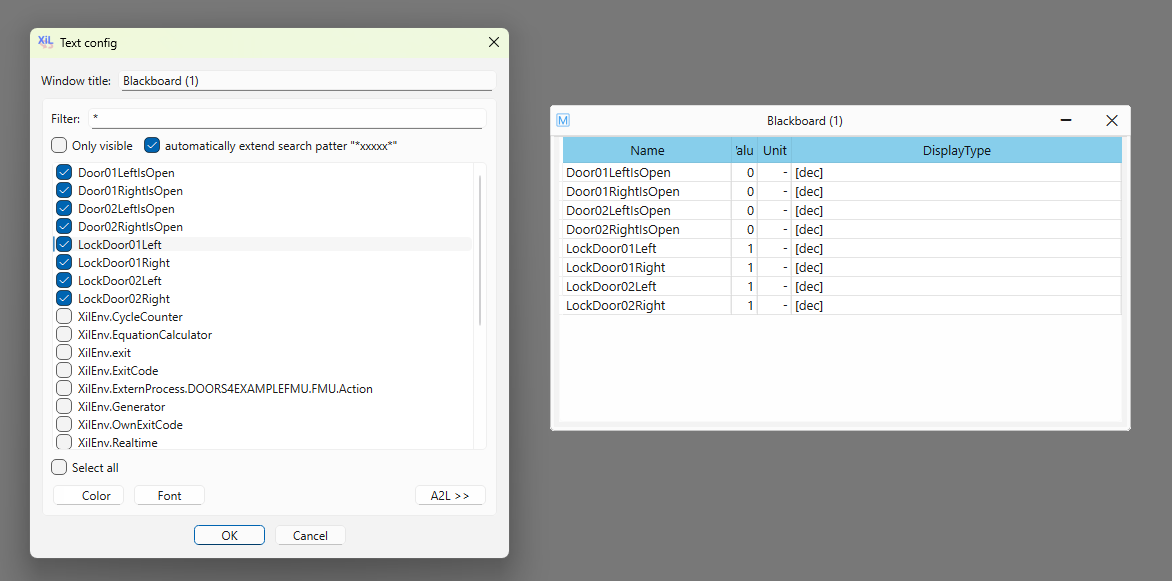Open the Color chooser button
This screenshot has width=1172, height=581.
[x=89, y=496]
